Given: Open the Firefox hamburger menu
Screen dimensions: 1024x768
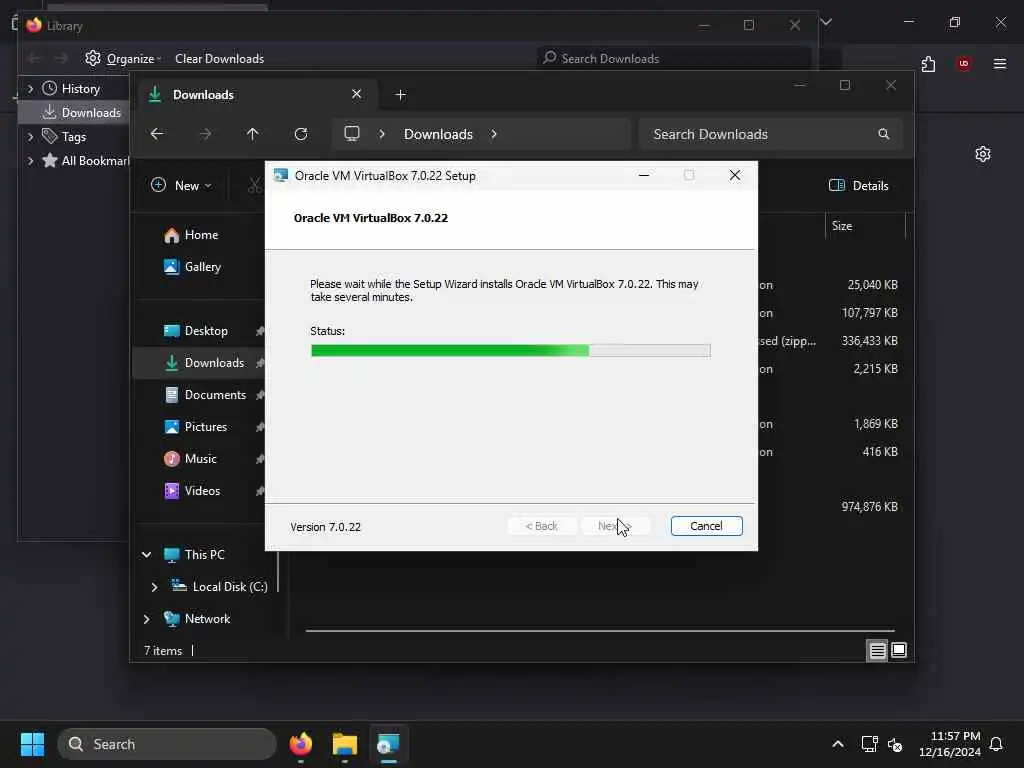Looking at the screenshot, I should [1000, 63].
